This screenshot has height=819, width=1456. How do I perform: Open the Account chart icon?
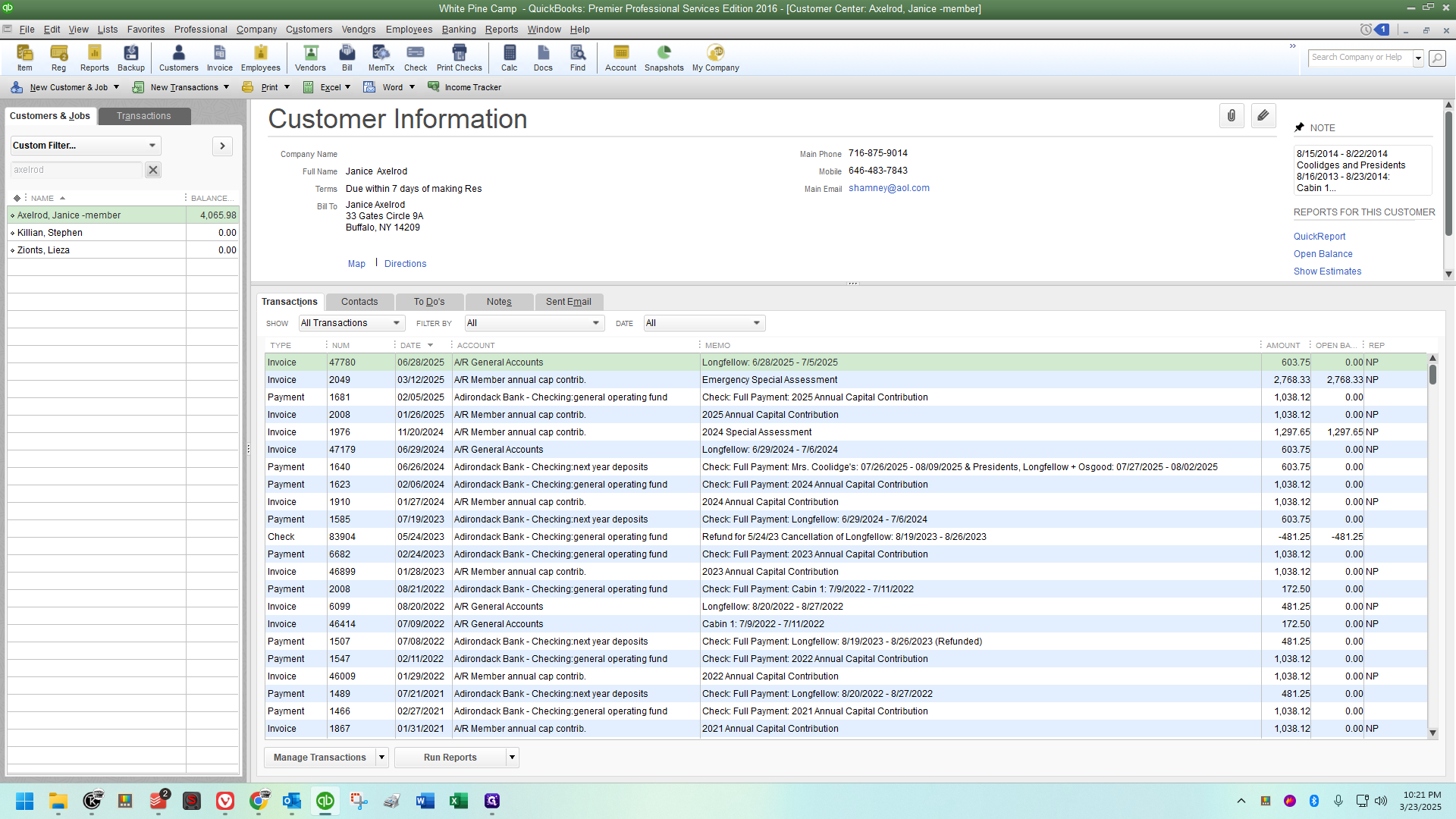point(621,58)
